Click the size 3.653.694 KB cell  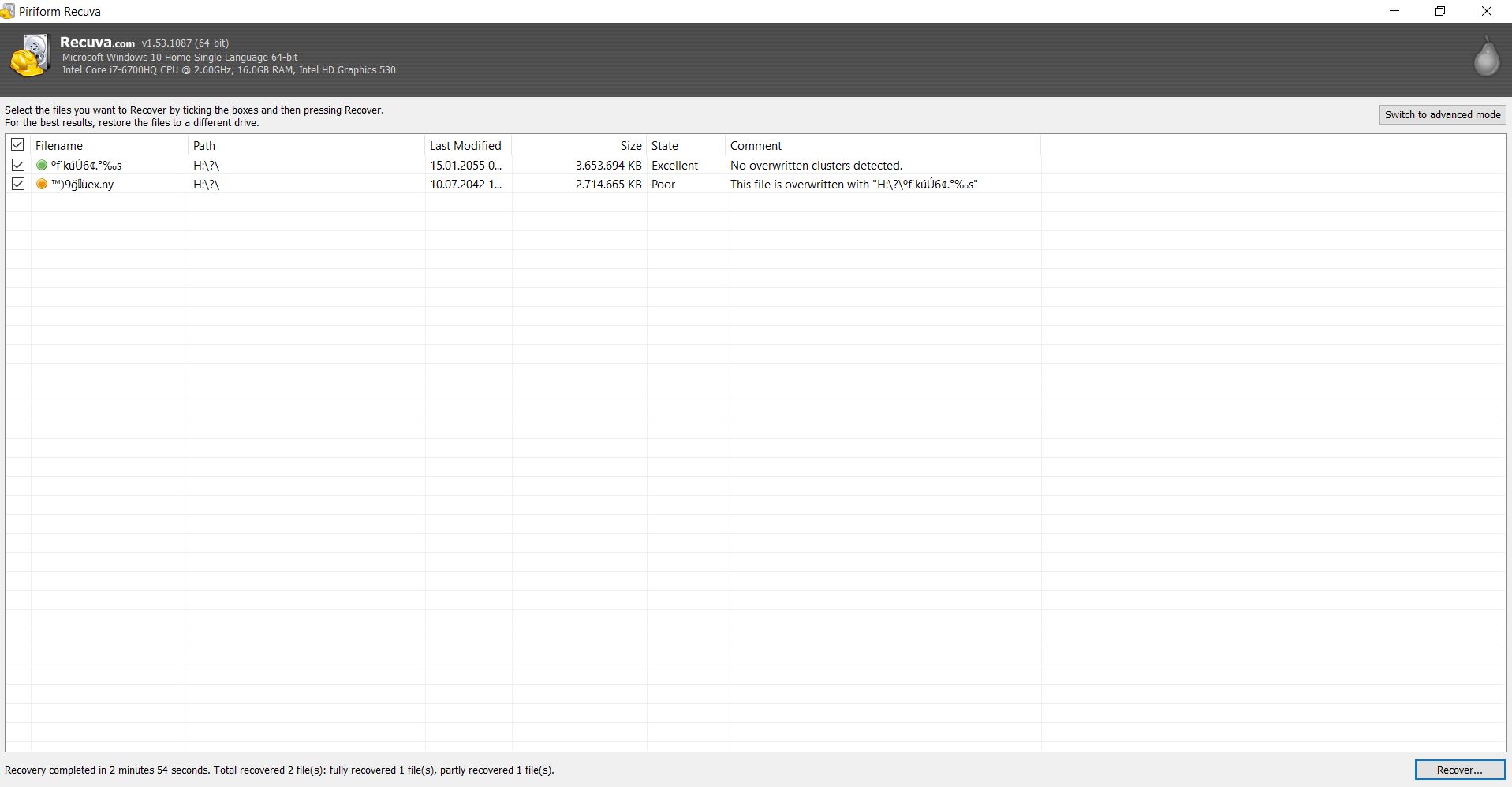click(608, 166)
